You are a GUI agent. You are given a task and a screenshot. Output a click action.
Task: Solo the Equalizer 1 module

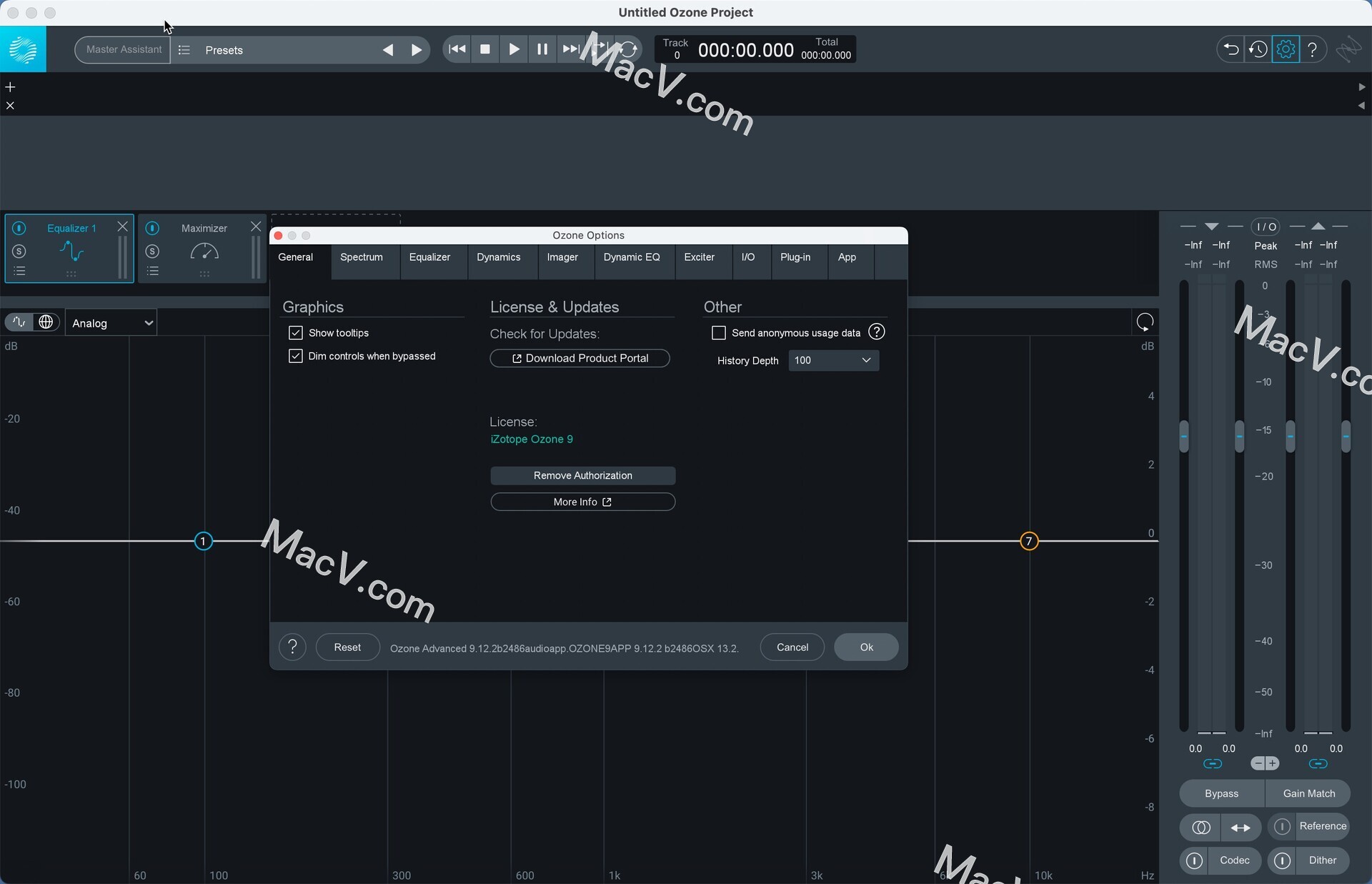19,252
